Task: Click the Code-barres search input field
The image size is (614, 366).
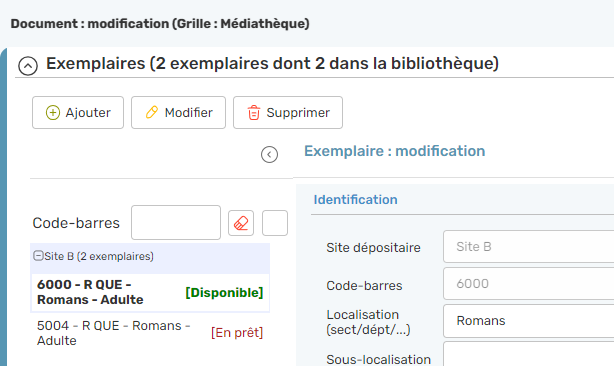Action: [x=176, y=222]
